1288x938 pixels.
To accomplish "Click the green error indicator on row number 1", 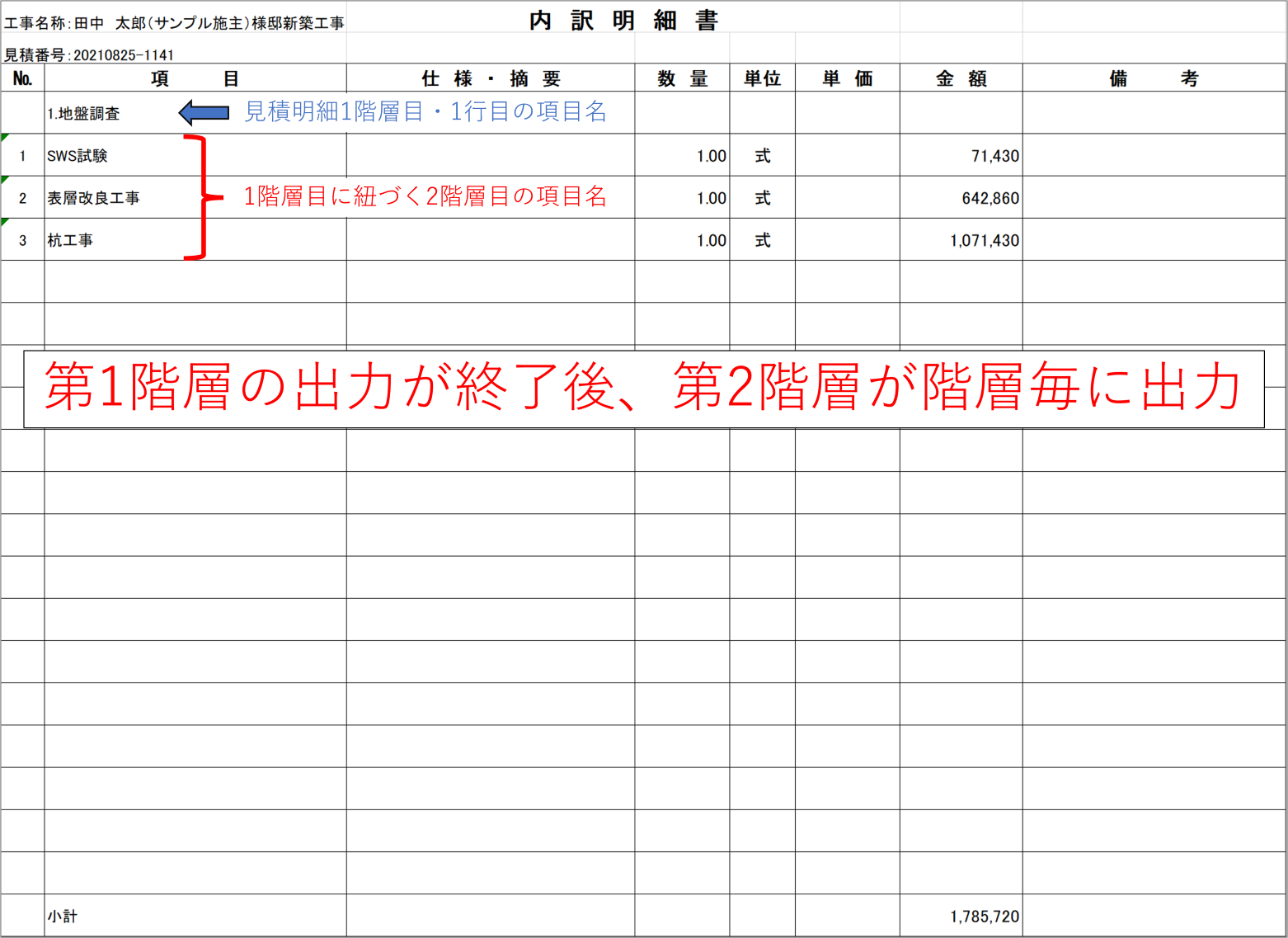I will tap(5, 137).
